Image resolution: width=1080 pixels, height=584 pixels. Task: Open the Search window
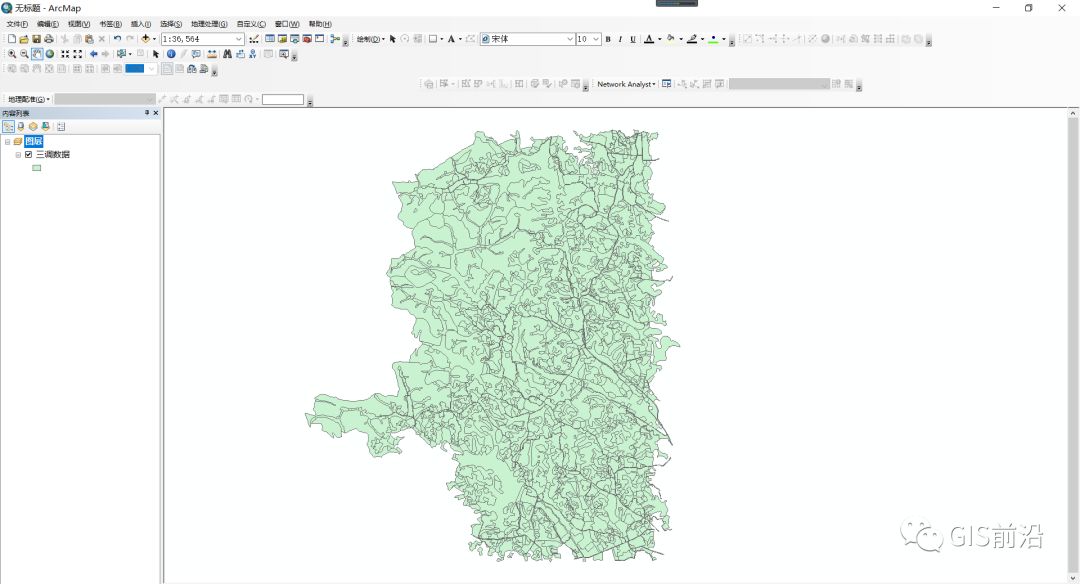[295, 39]
